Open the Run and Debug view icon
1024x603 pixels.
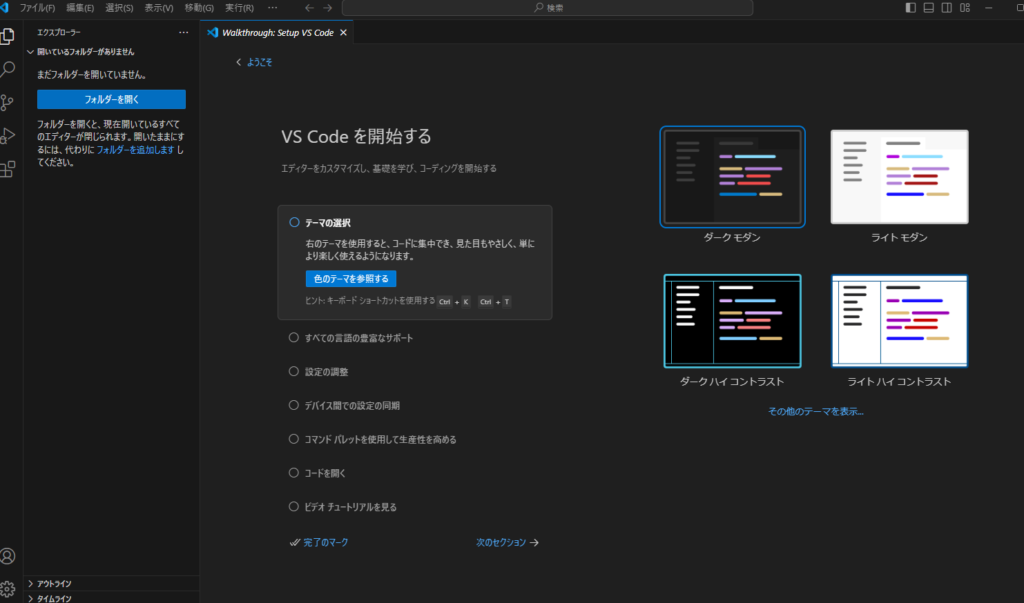pyautogui.click(x=8, y=135)
